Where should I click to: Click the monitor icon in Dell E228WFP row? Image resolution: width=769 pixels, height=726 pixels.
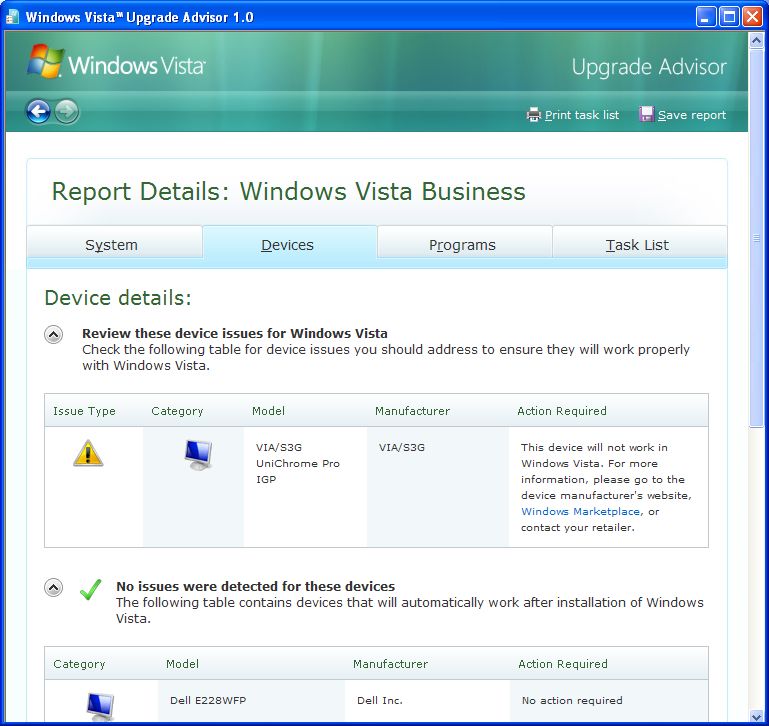click(x=101, y=706)
